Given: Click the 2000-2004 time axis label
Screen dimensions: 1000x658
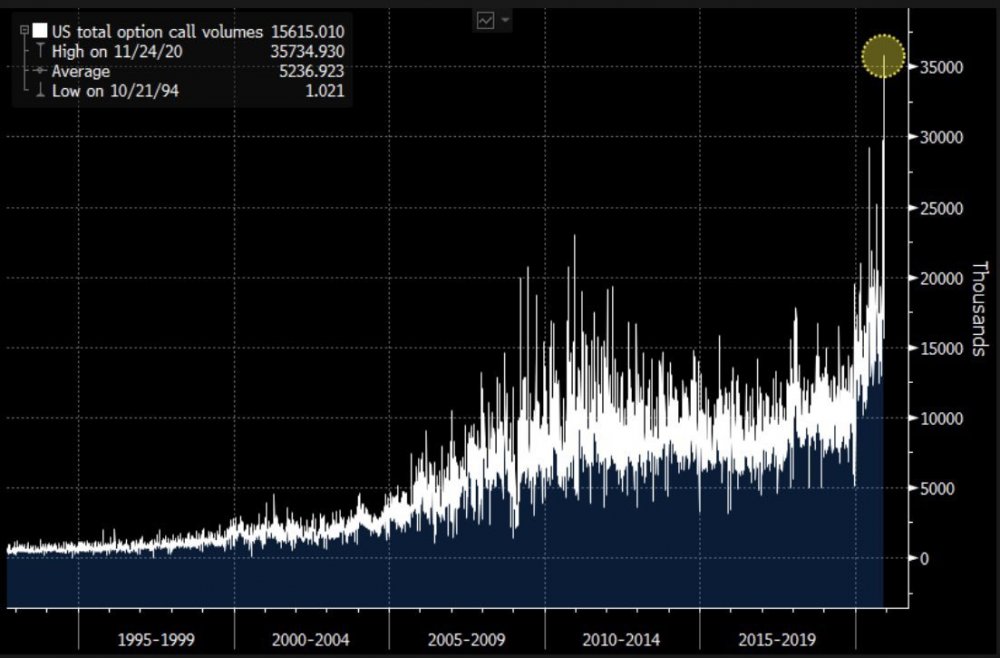Looking at the screenshot, I should 311,640.
